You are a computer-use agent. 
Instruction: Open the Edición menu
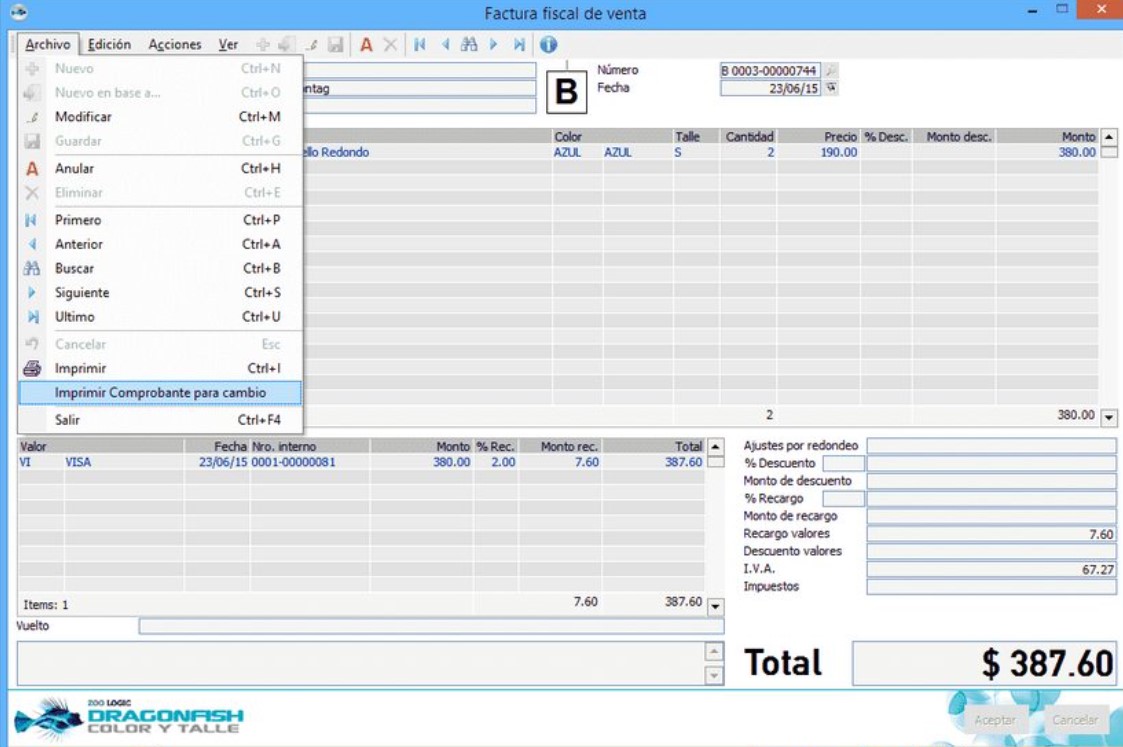[109, 45]
